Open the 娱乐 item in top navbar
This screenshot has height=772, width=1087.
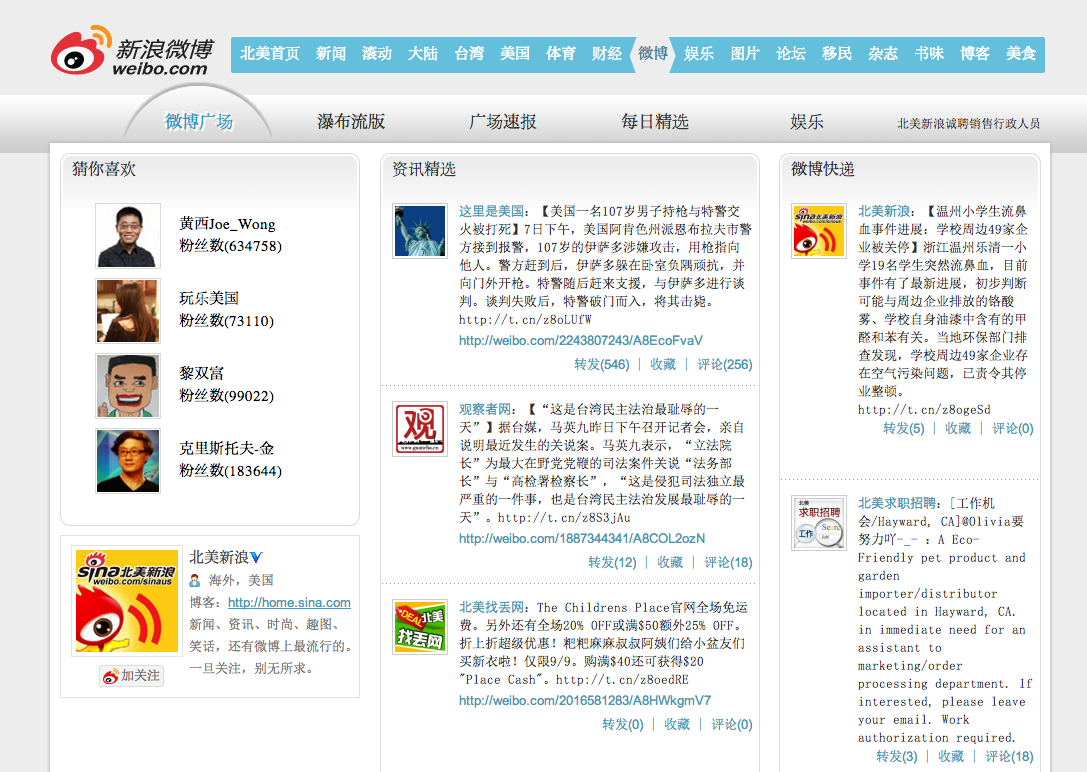coord(699,53)
